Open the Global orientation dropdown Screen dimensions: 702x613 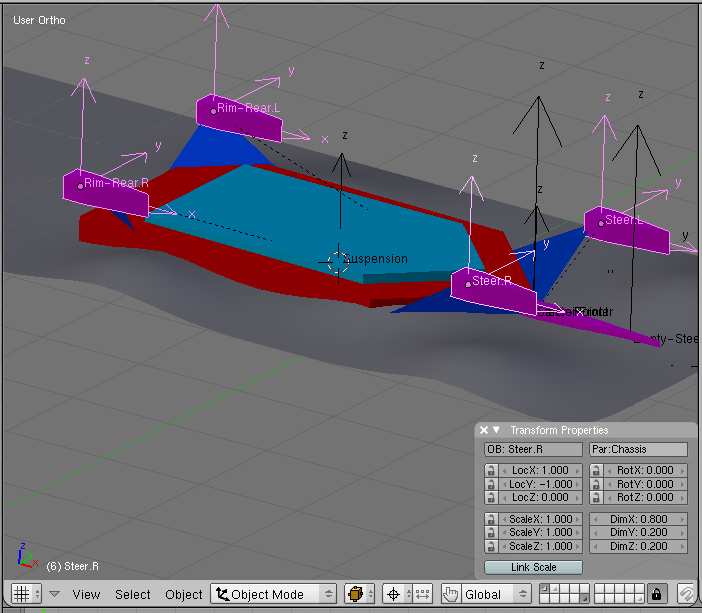pyautogui.click(x=496, y=594)
